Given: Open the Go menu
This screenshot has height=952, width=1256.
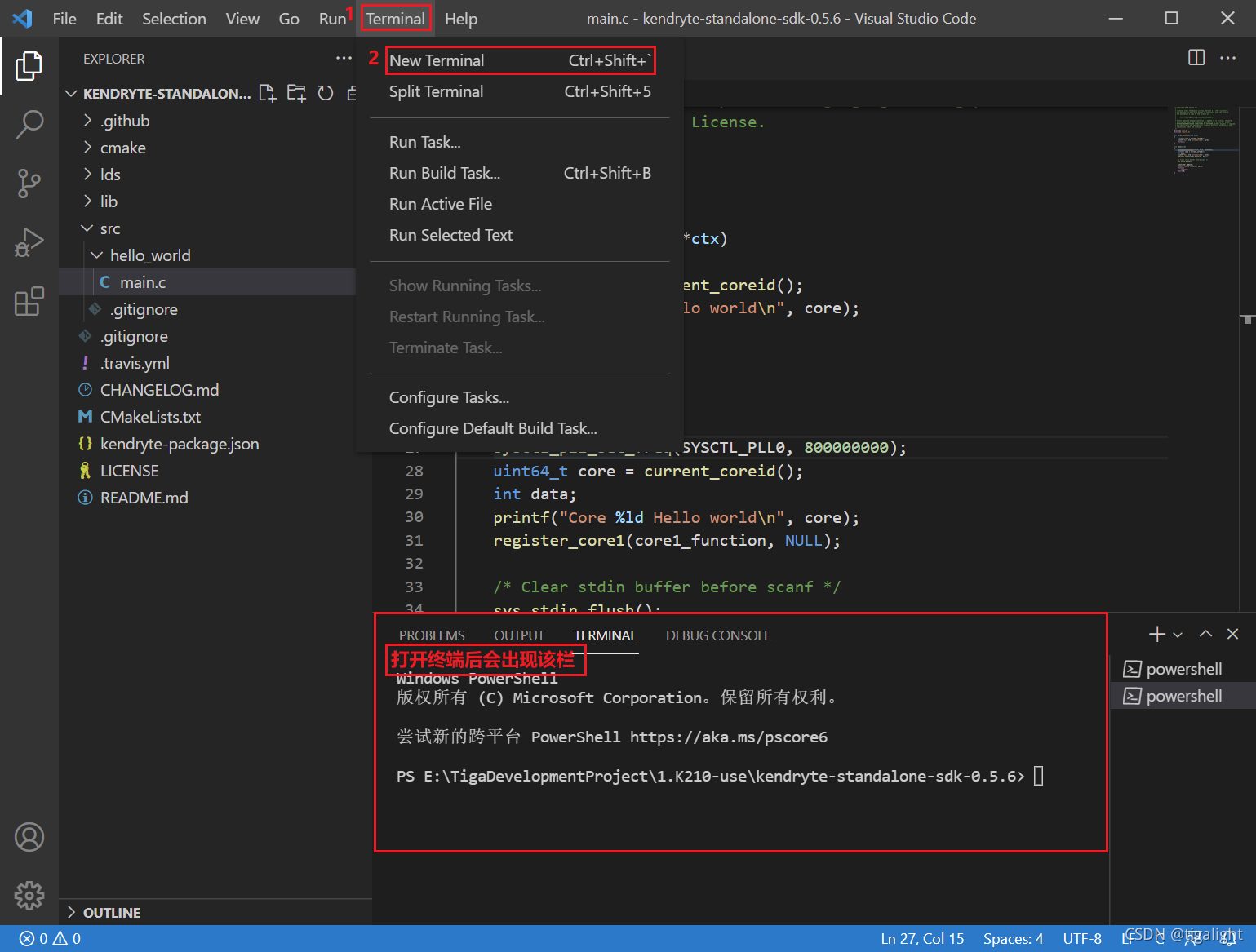Looking at the screenshot, I should click(289, 19).
